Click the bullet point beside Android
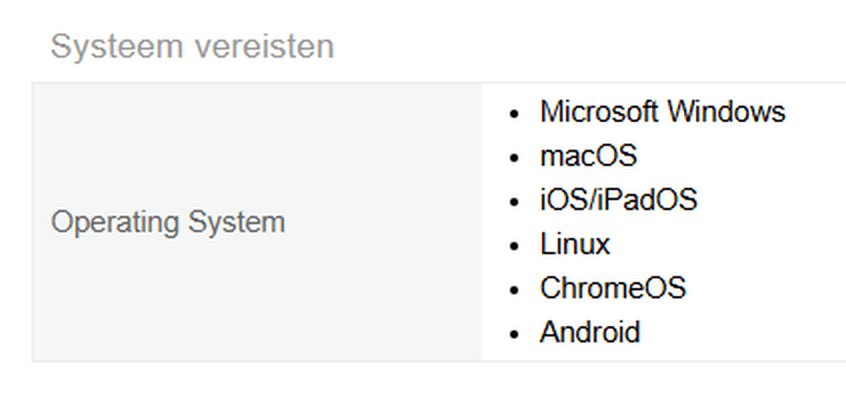This screenshot has width=846, height=408. pos(515,334)
